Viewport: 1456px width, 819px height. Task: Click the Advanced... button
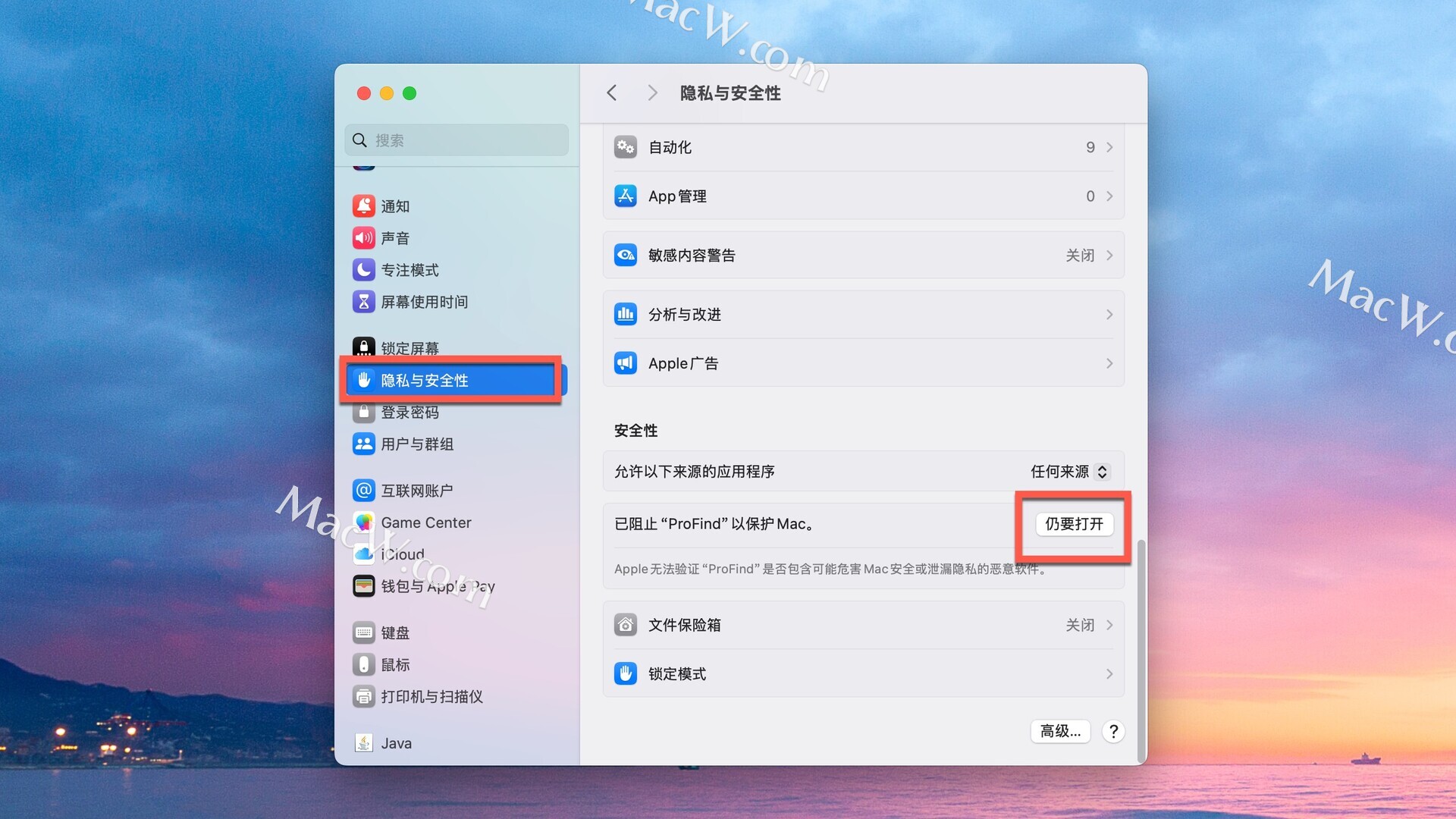click(x=1060, y=731)
